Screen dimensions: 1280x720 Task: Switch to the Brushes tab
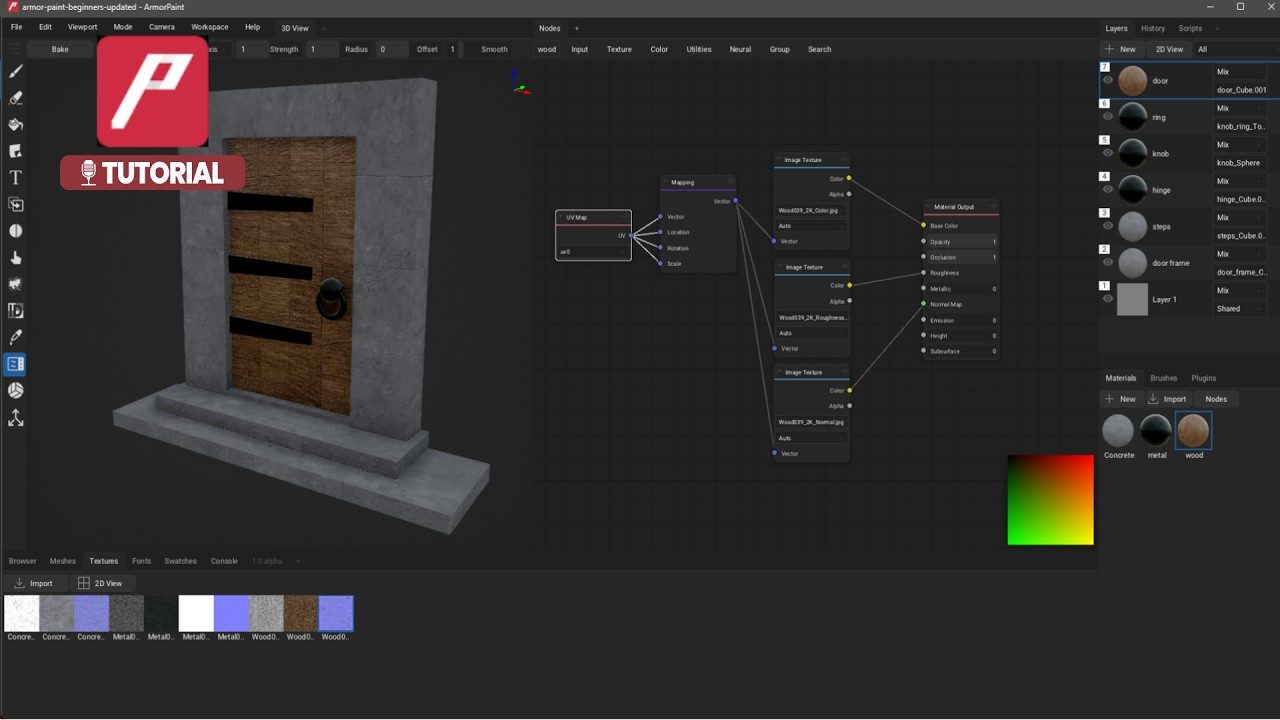(1163, 378)
